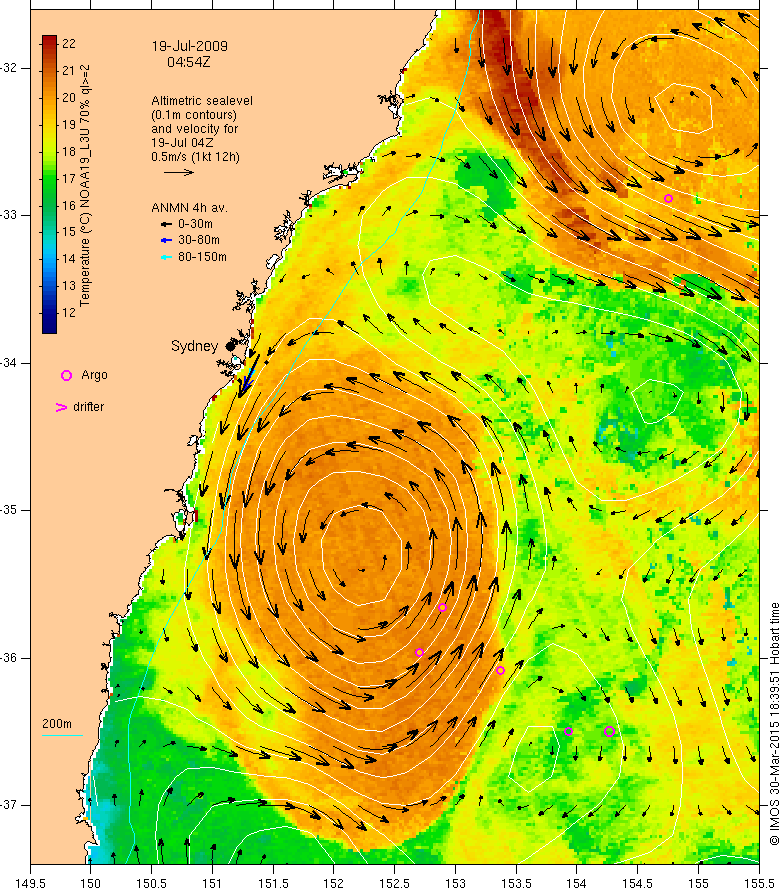Click the Argo marker near 36°S 152.7°E
This screenshot has height=890, width=780.
point(420,652)
